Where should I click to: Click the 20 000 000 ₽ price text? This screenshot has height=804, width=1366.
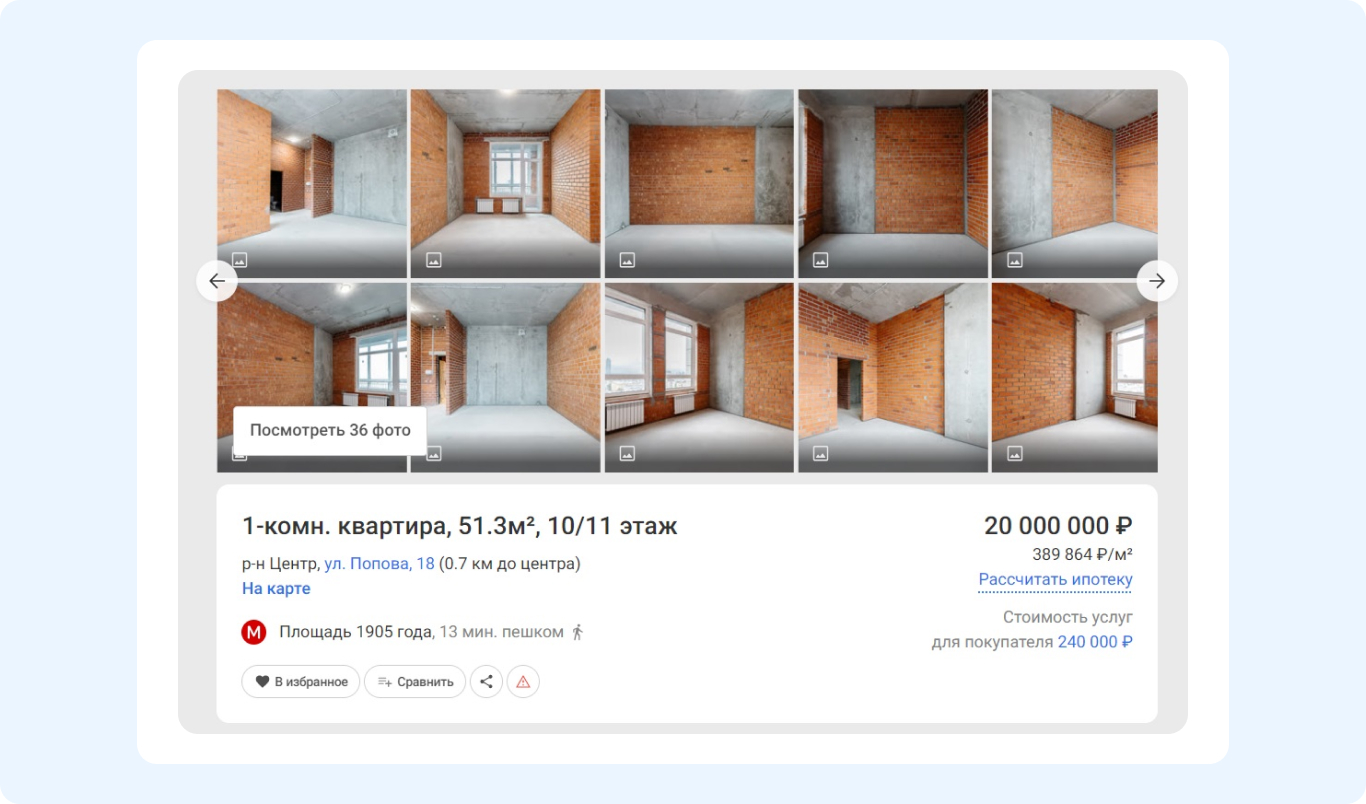coord(1058,526)
